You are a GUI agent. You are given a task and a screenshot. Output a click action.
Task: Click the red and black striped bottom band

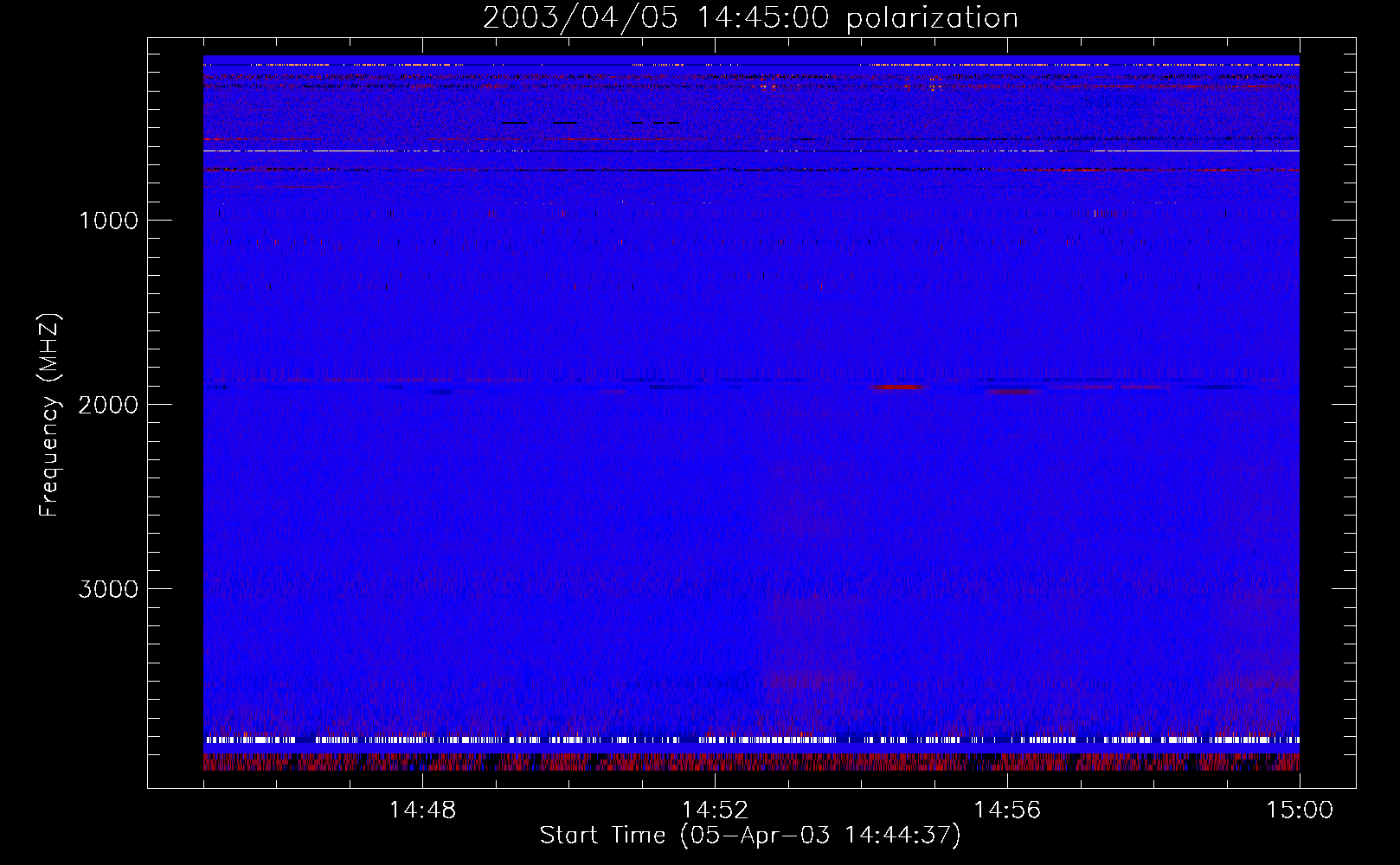pos(751,762)
